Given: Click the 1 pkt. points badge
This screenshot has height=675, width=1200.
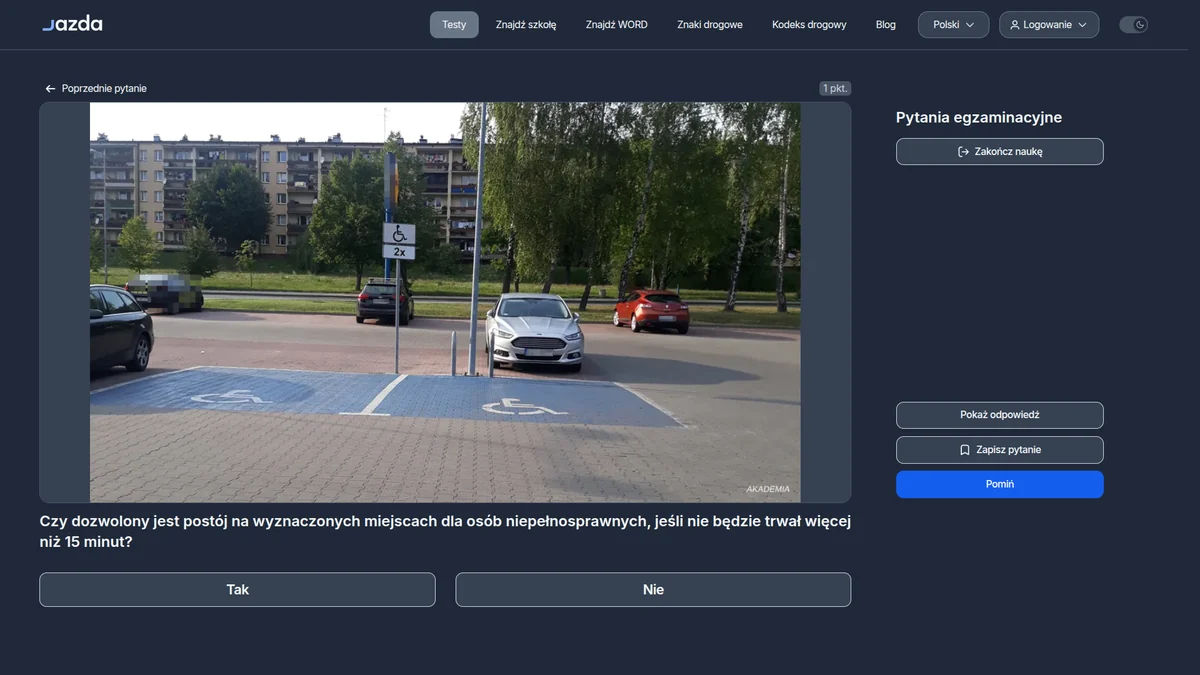Looking at the screenshot, I should click(835, 88).
